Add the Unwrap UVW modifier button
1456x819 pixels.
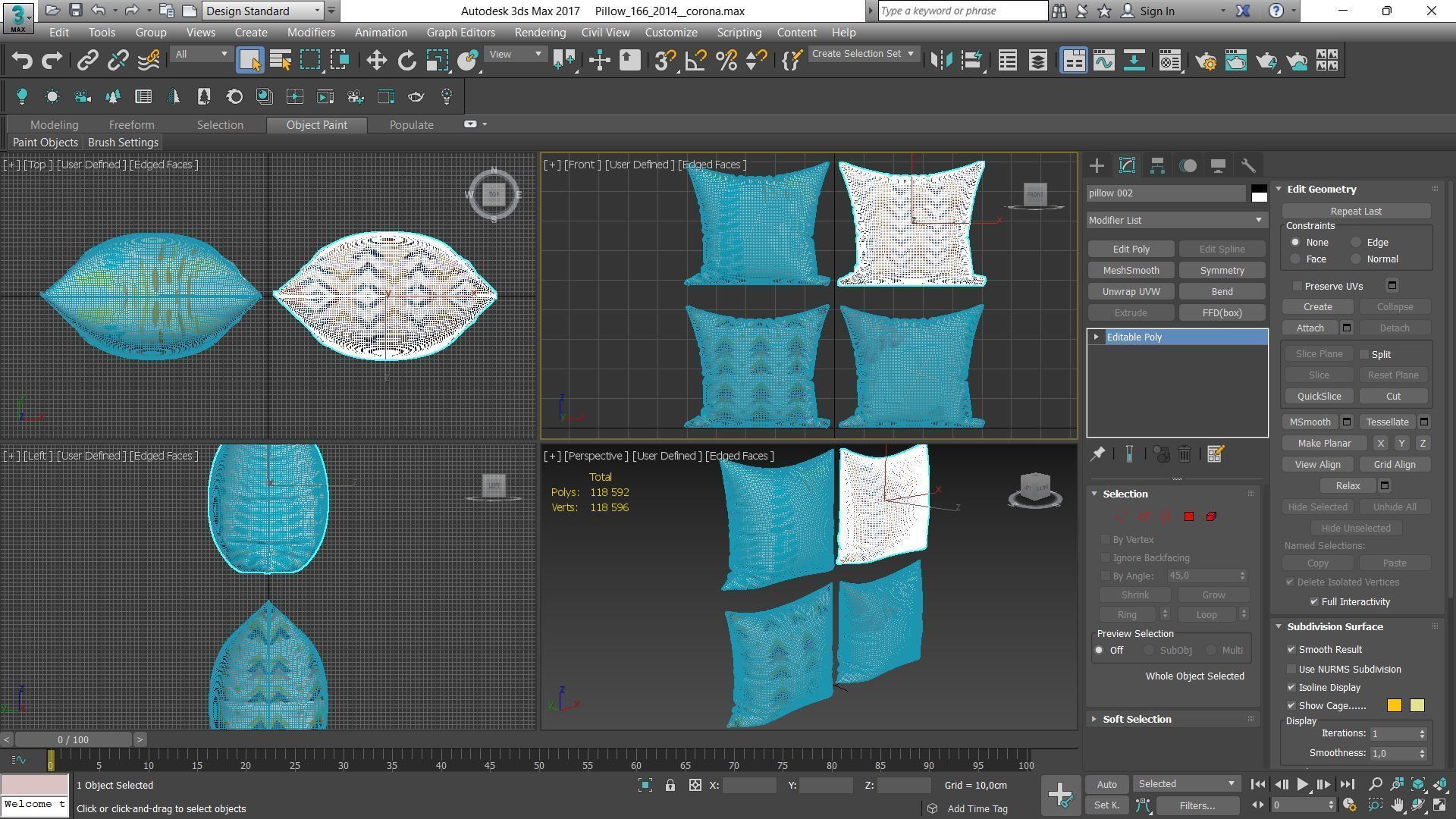click(x=1131, y=291)
